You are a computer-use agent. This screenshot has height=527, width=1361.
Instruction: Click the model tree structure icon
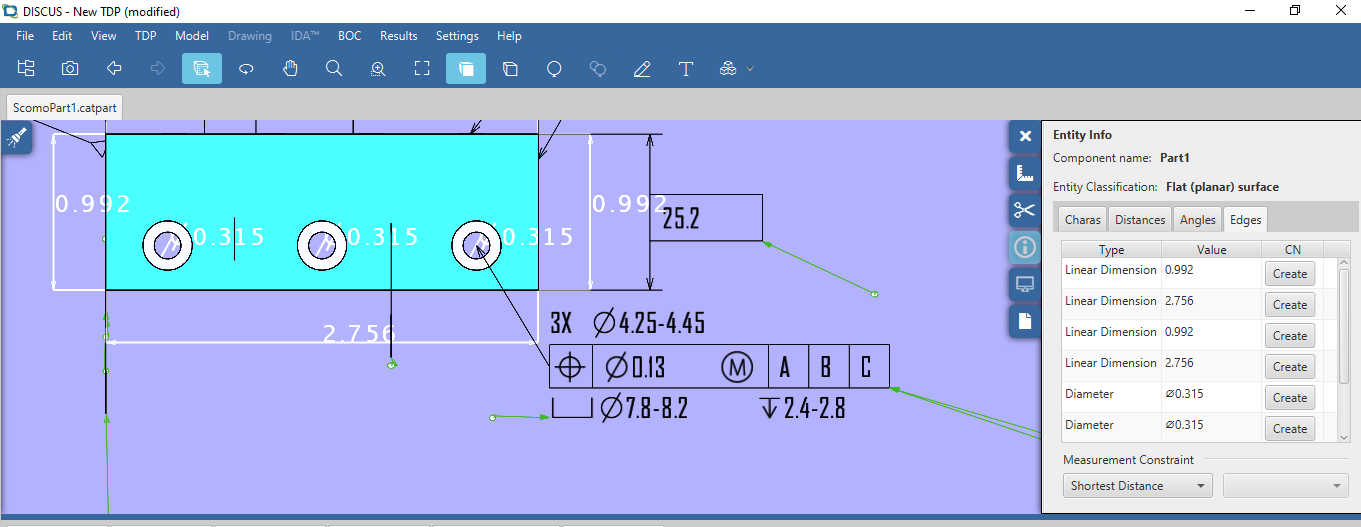click(26, 68)
